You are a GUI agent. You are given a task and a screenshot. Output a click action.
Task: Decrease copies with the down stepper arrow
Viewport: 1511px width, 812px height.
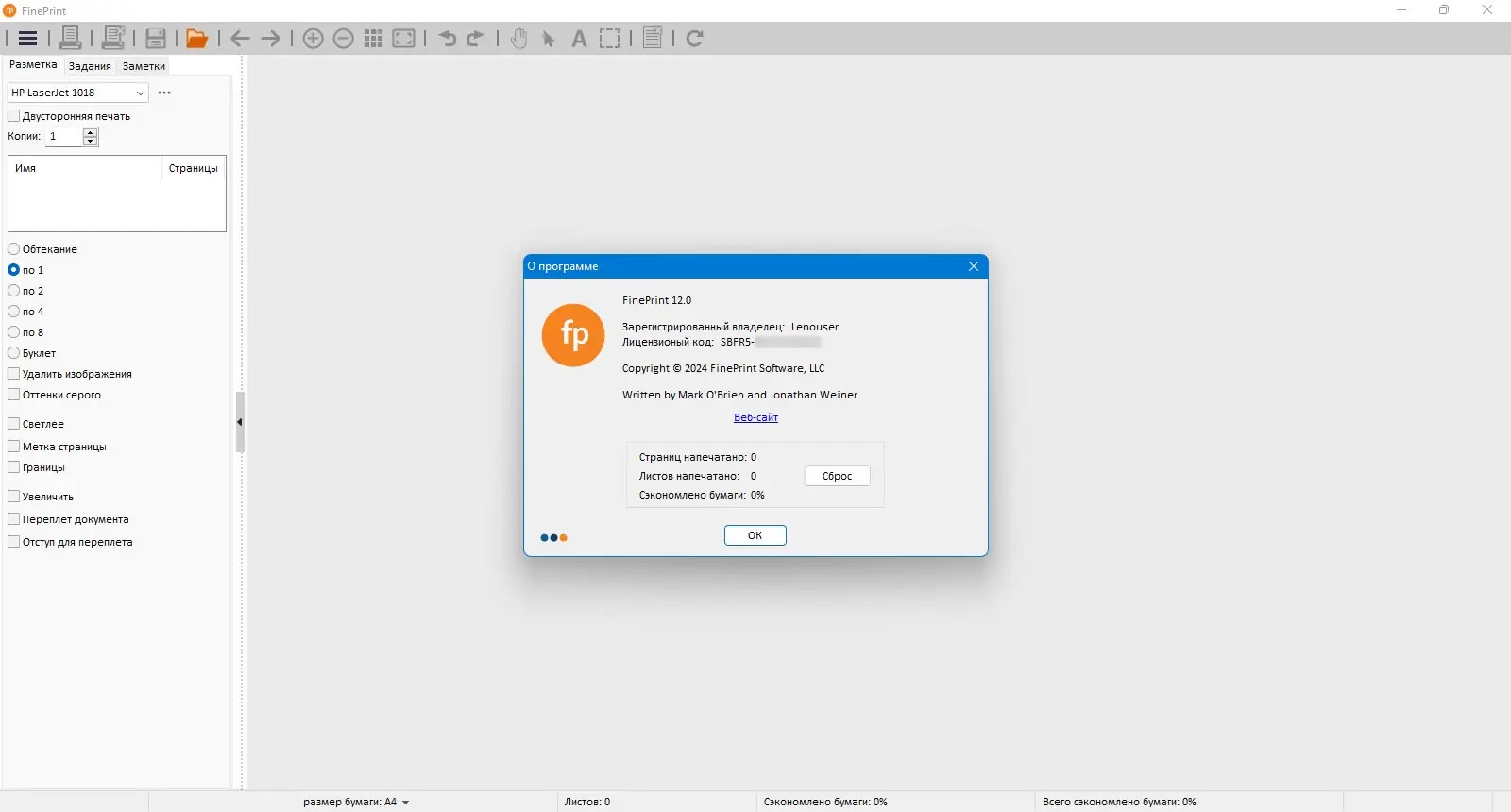pos(91,141)
